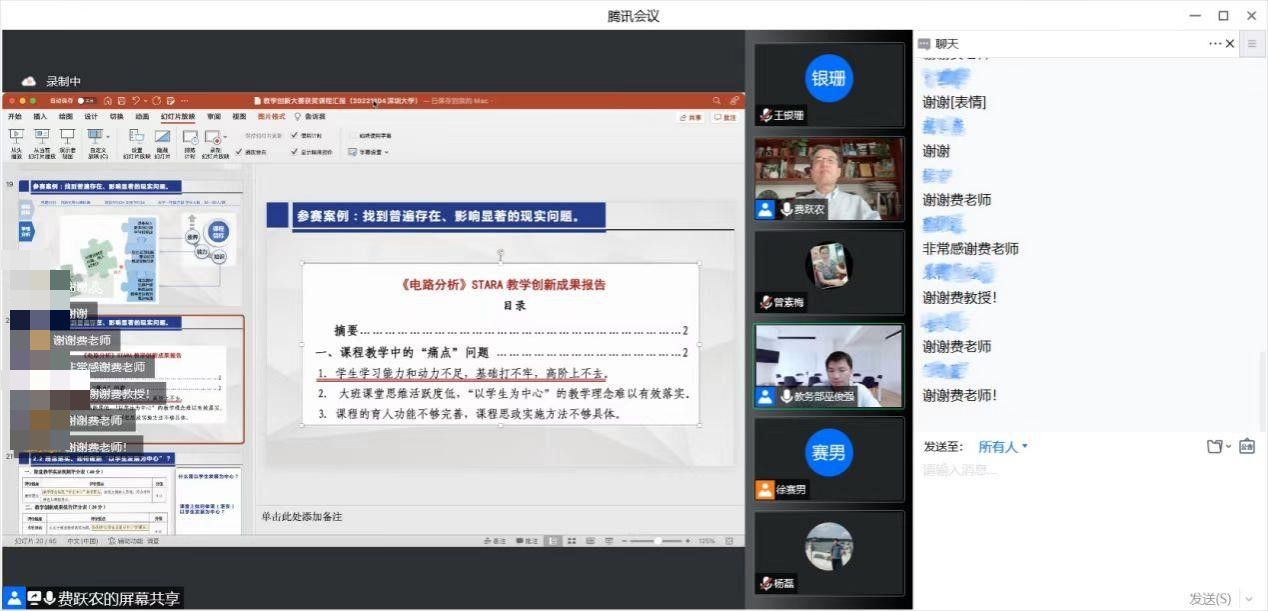The height and width of the screenshot is (611, 1268).
Task: Toggle the 自动保存 autosave switch
Action: pos(86,101)
